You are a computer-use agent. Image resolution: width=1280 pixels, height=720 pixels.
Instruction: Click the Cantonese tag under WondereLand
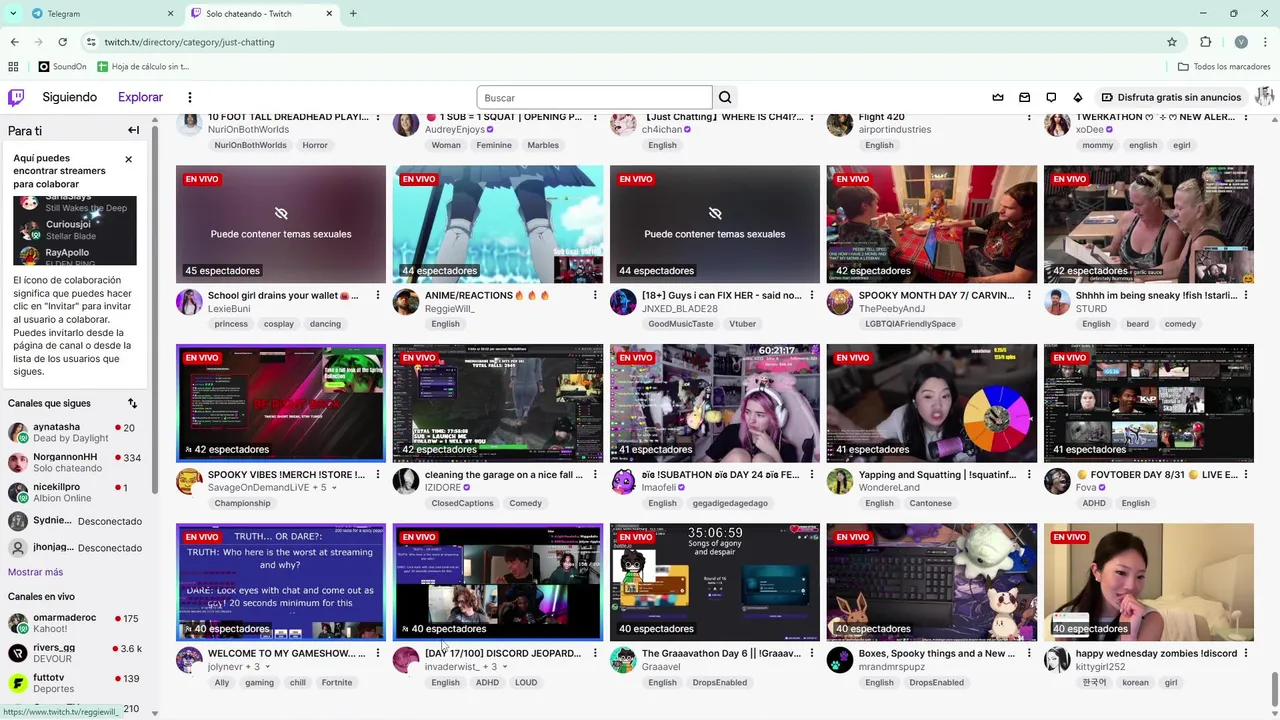[931, 503]
